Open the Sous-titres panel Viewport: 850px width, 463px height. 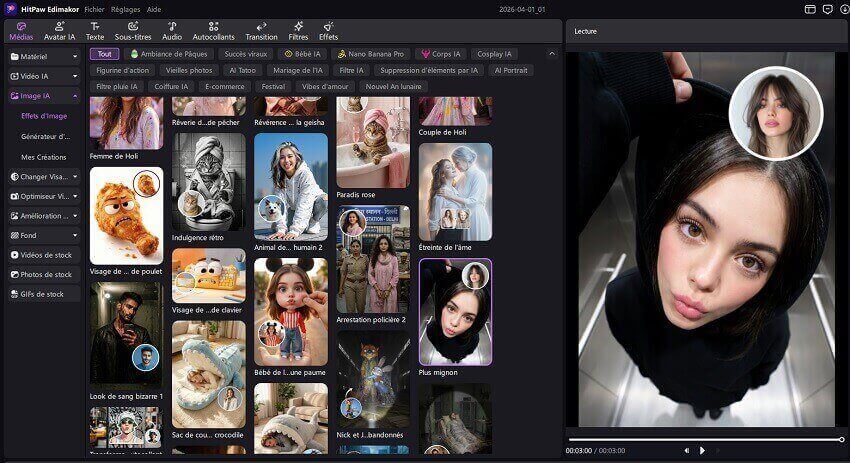[x=132, y=30]
